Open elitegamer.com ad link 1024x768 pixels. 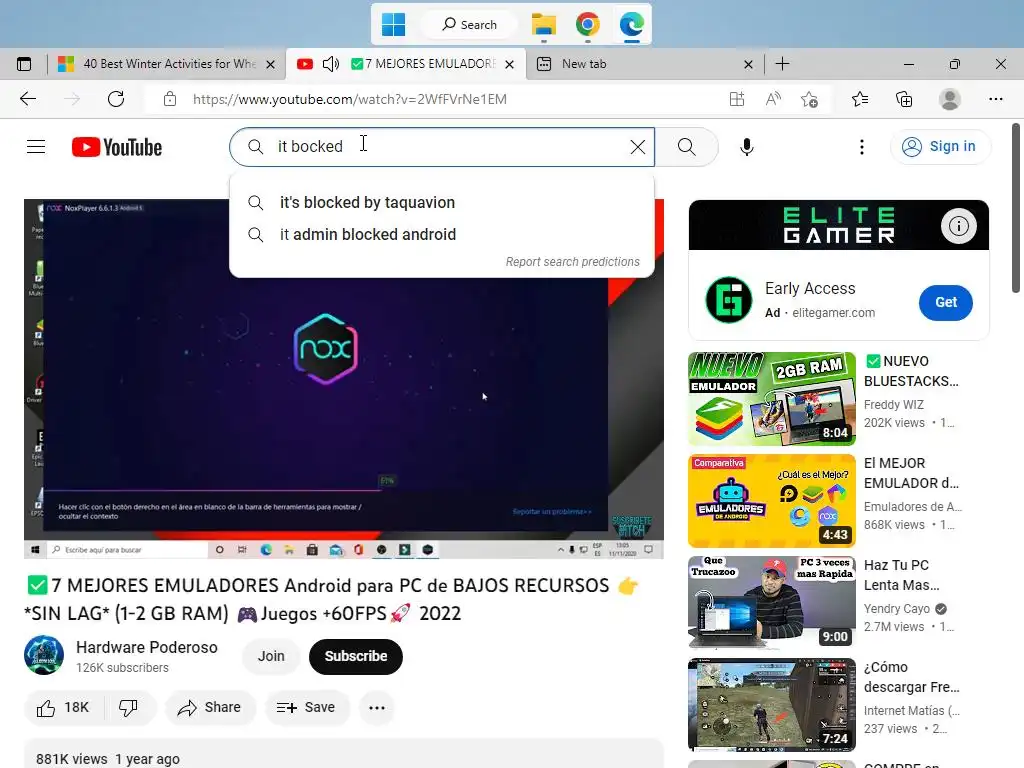pos(833,313)
